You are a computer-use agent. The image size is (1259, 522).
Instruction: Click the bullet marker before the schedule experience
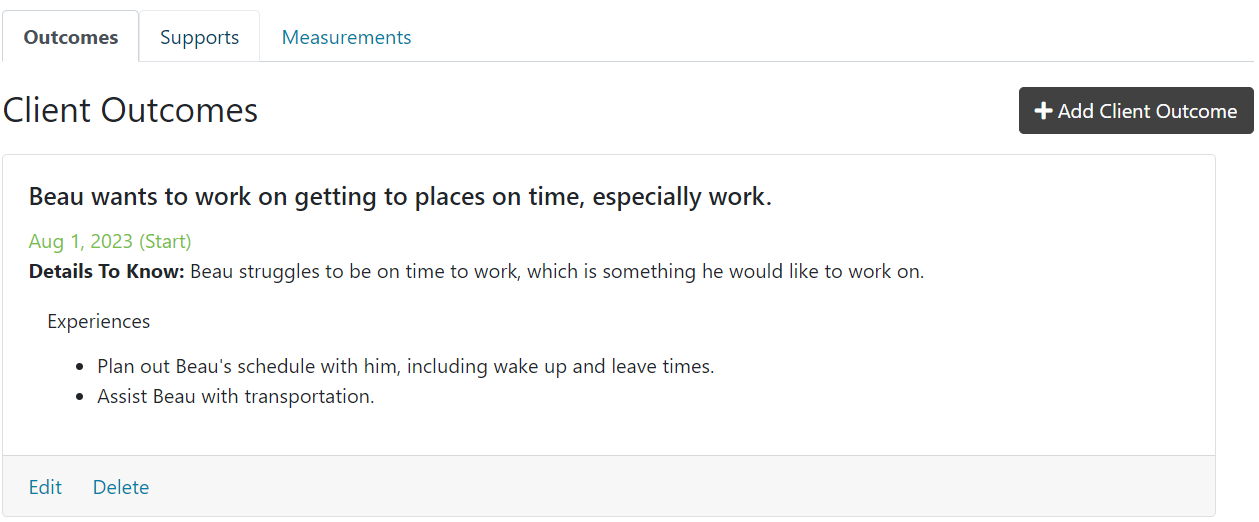[80, 367]
